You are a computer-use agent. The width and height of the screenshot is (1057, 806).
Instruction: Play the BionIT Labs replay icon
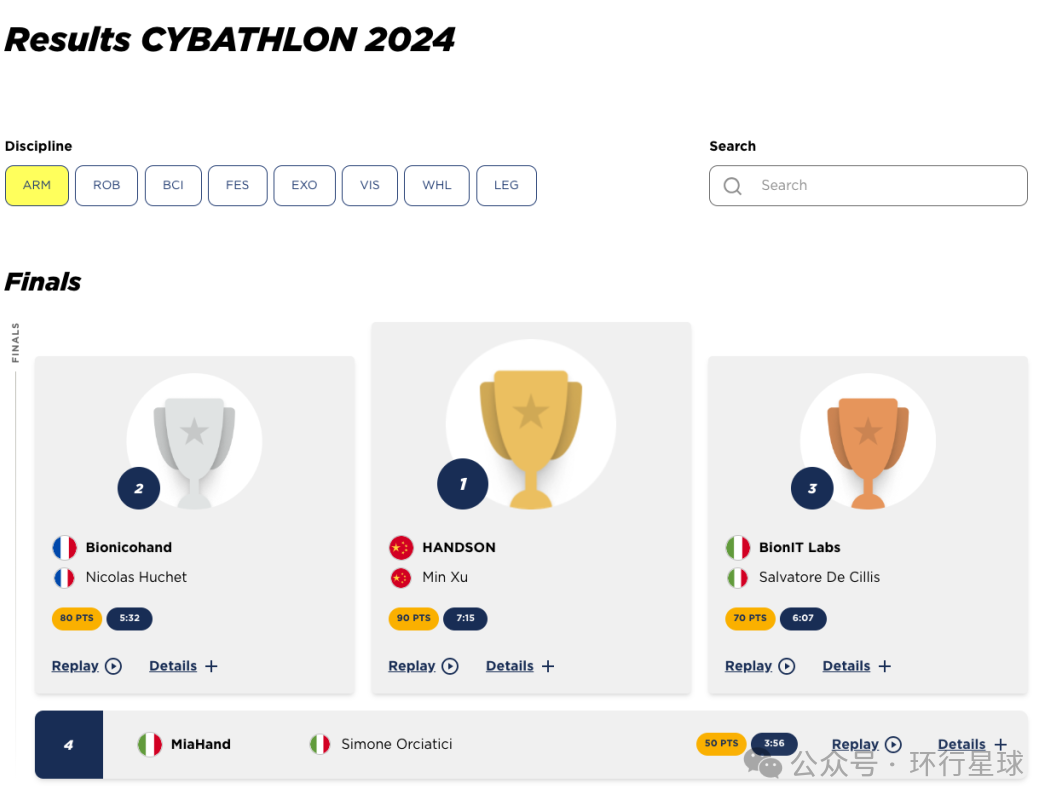pyautogui.click(x=786, y=666)
